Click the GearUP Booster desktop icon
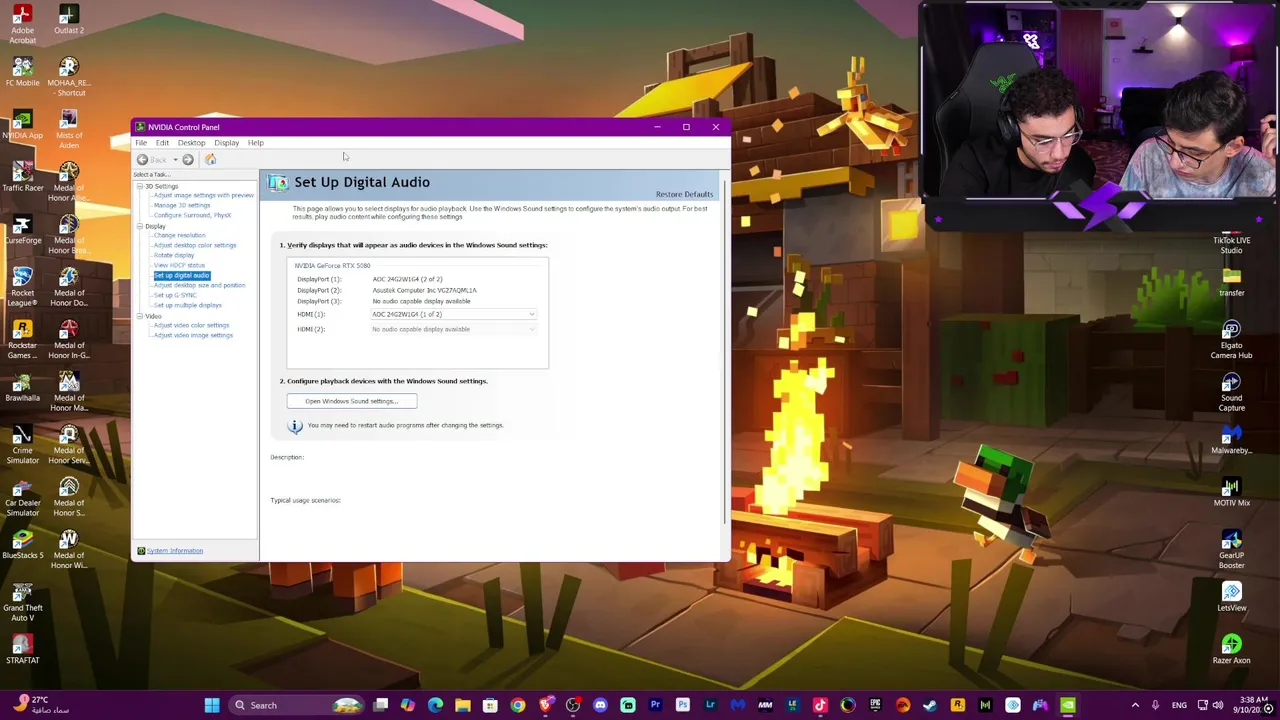Viewport: 1280px width, 720px height. pos(1231,549)
